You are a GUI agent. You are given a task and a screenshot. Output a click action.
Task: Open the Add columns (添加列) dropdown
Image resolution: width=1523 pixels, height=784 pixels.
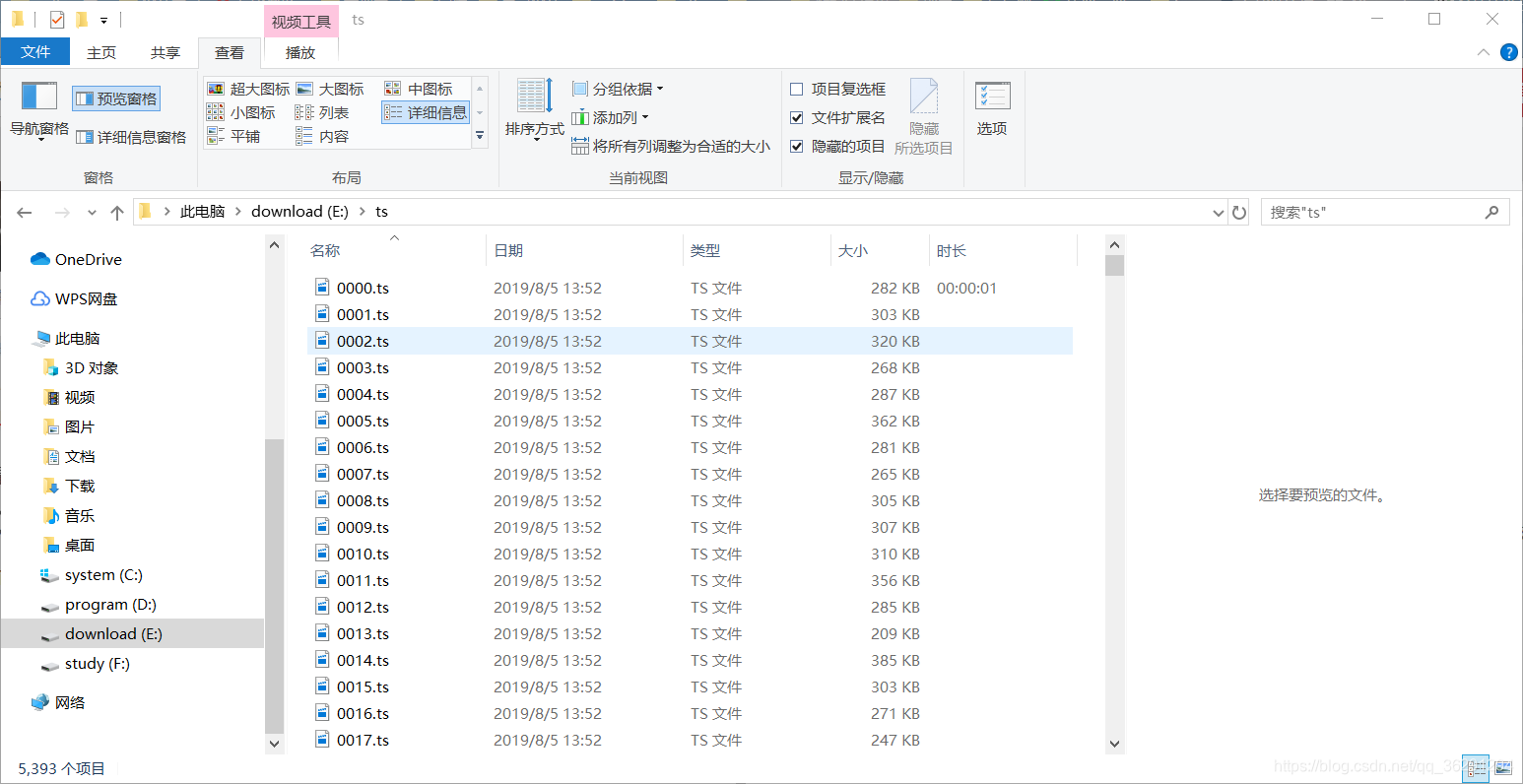coord(611,117)
